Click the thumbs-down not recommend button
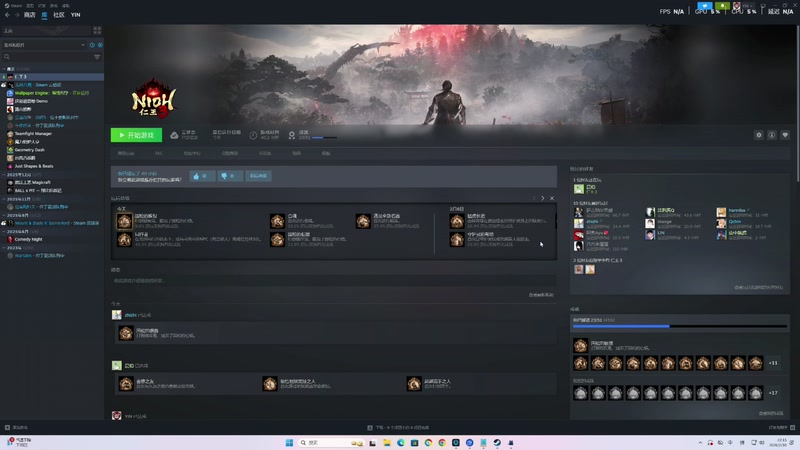Screen dimensions: 800x450 click(x=230, y=176)
